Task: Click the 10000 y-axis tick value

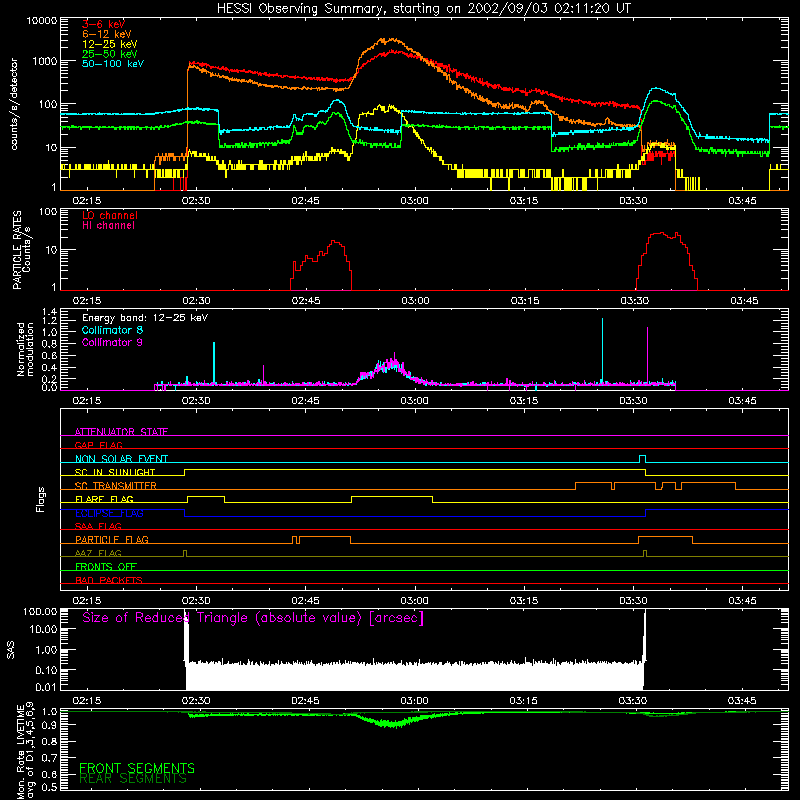Action: (x=42, y=21)
